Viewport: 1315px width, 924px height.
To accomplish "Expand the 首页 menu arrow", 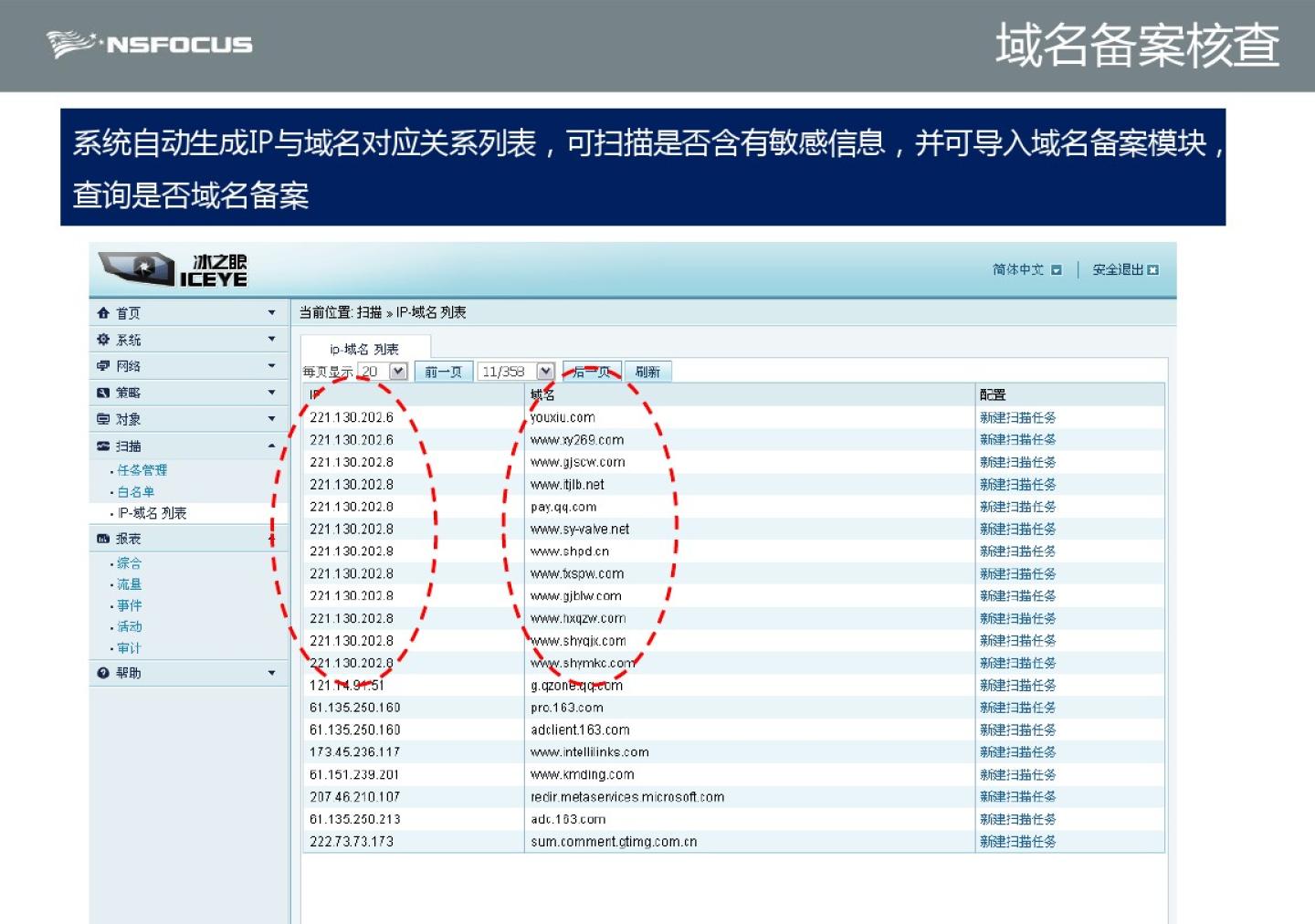I will point(271,313).
